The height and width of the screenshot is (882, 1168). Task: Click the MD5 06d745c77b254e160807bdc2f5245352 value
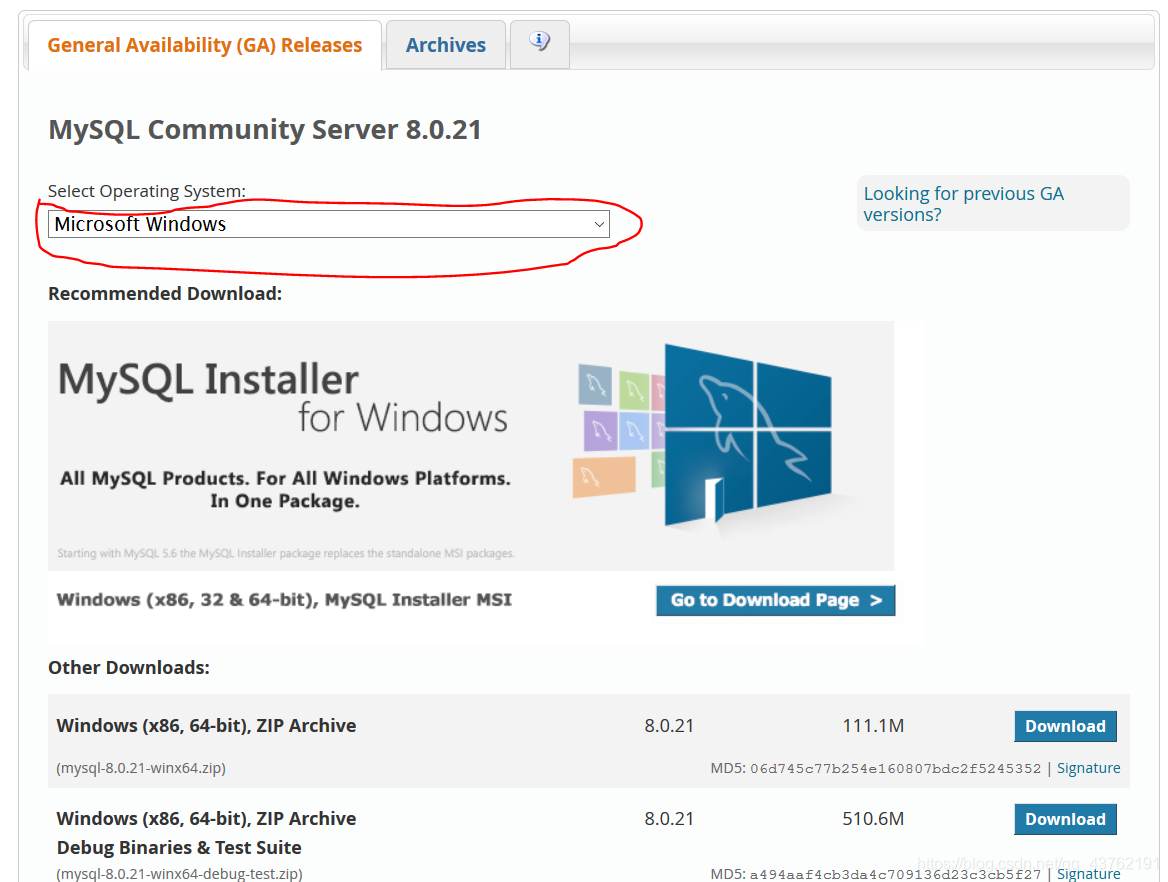click(x=895, y=769)
